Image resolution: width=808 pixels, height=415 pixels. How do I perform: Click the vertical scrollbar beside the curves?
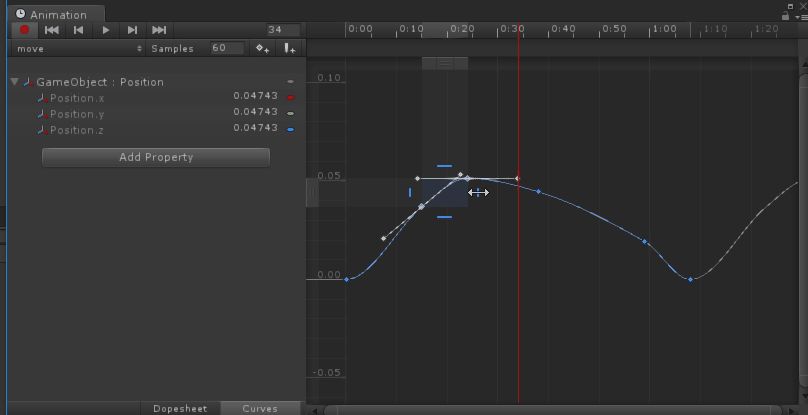click(803, 229)
